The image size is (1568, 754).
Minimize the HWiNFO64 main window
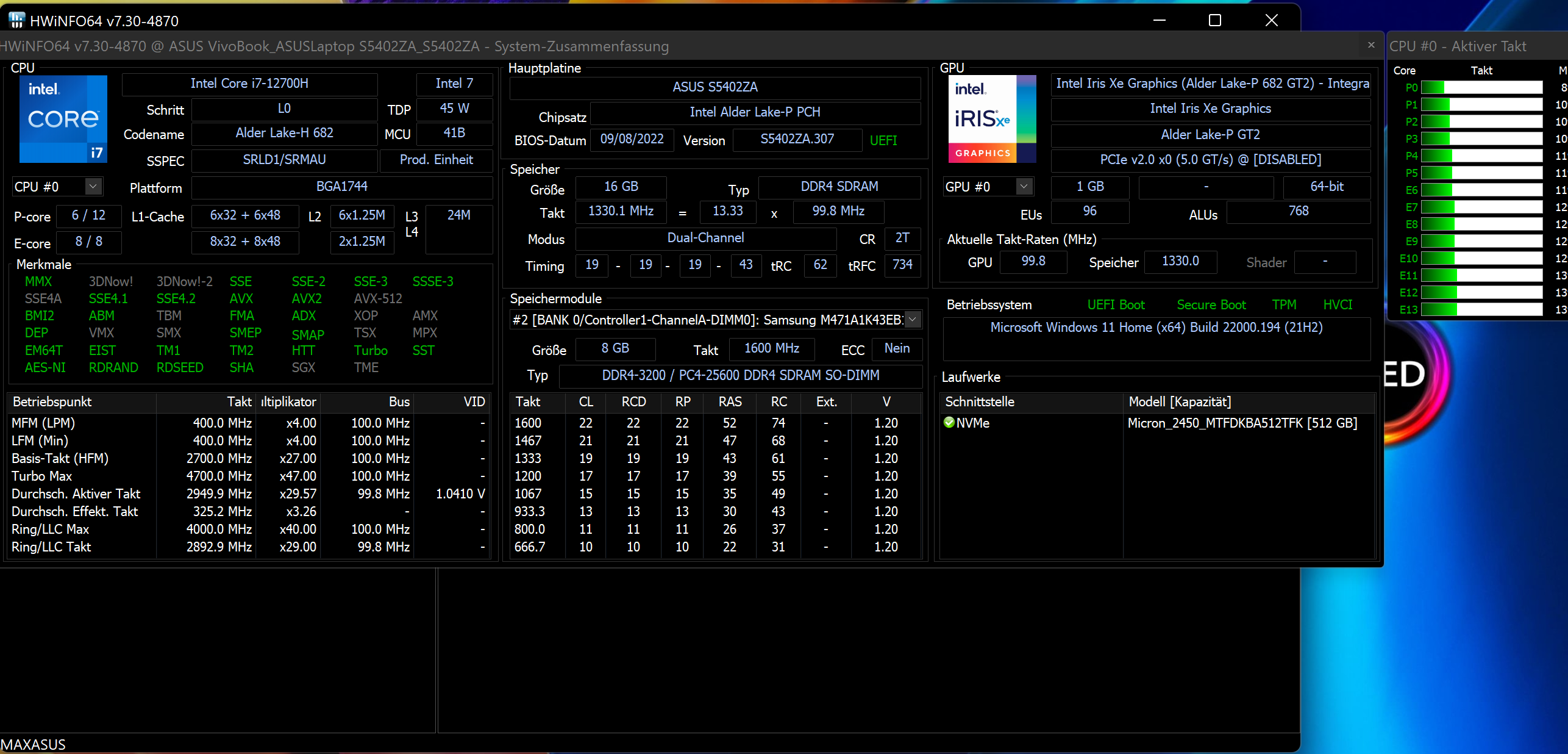point(1159,21)
